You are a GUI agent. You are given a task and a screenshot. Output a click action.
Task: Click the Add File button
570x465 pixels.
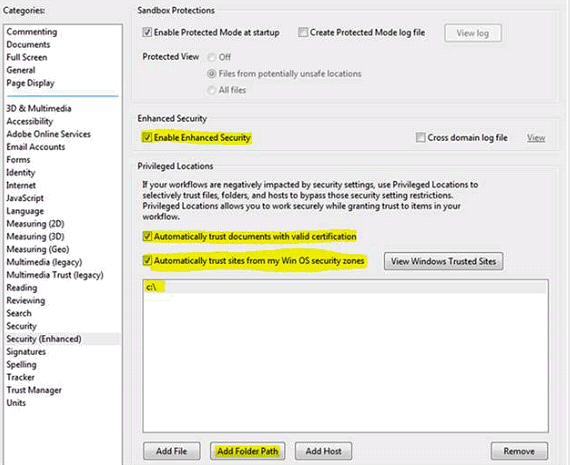pos(172,451)
